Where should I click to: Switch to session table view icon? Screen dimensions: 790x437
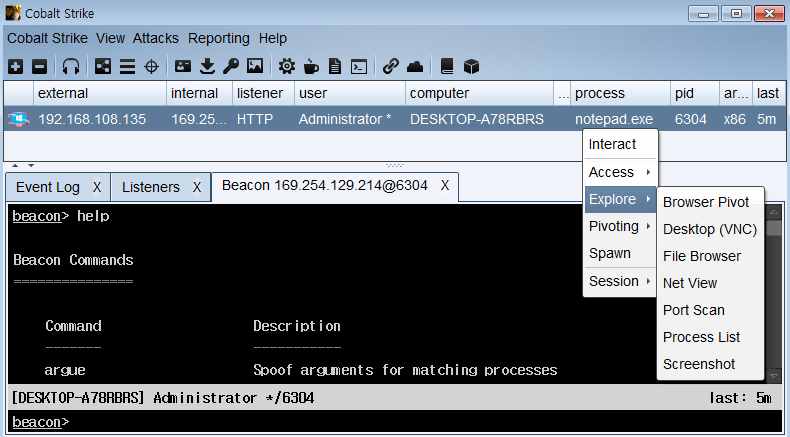(x=127, y=66)
